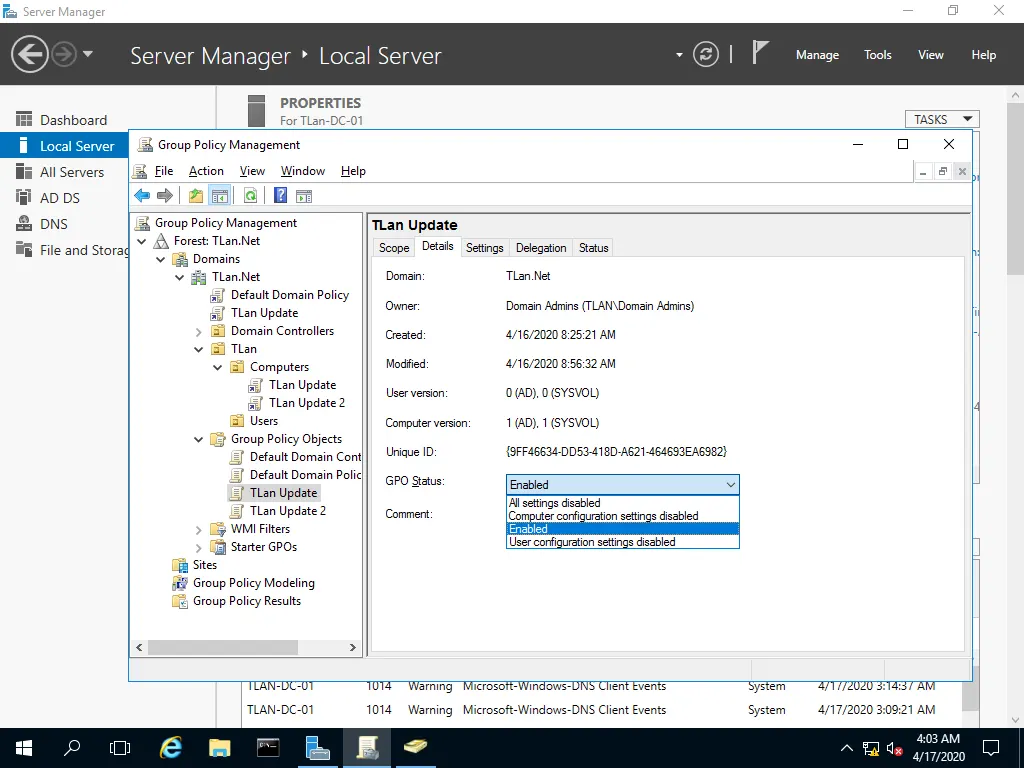1024x768 pixels.
Task: Open Task View on the taskbar
Action: click(x=120, y=748)
